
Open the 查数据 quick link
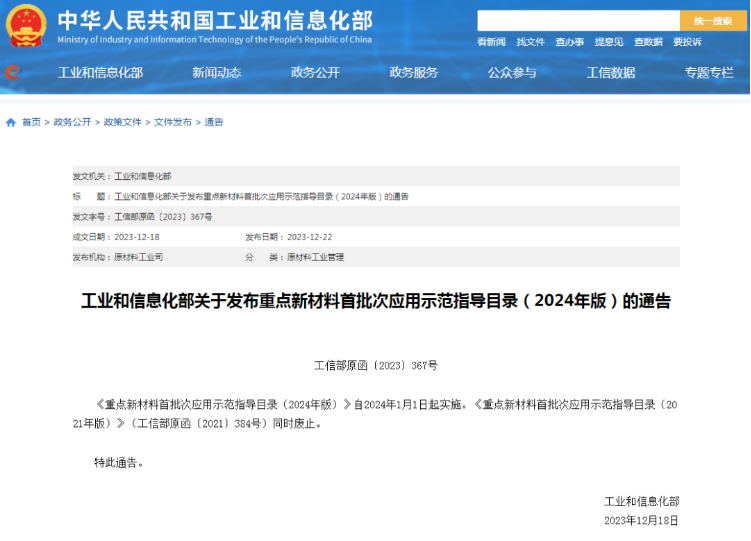click(x=649, y=42)
